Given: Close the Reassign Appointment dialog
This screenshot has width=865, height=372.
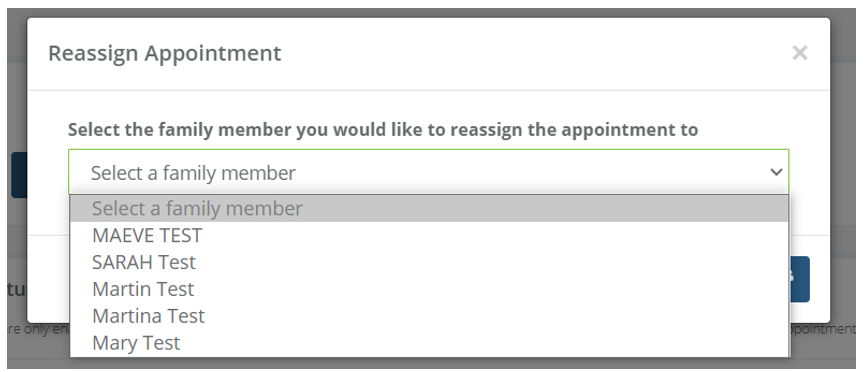Looking at the screenshot, I should click(799, 53).
